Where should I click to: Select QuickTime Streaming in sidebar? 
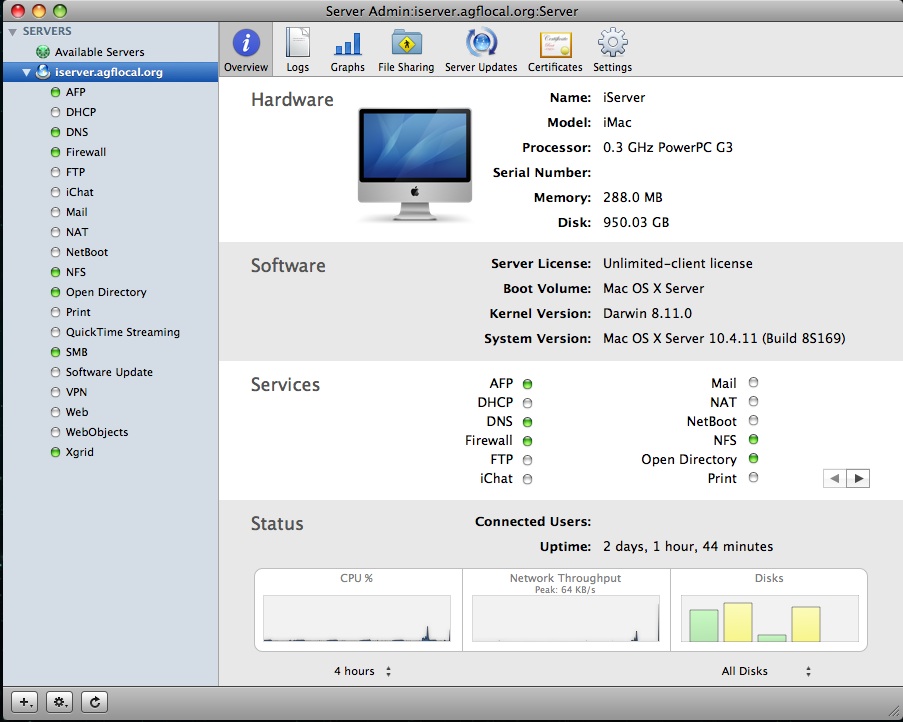(x=111, y=332)
